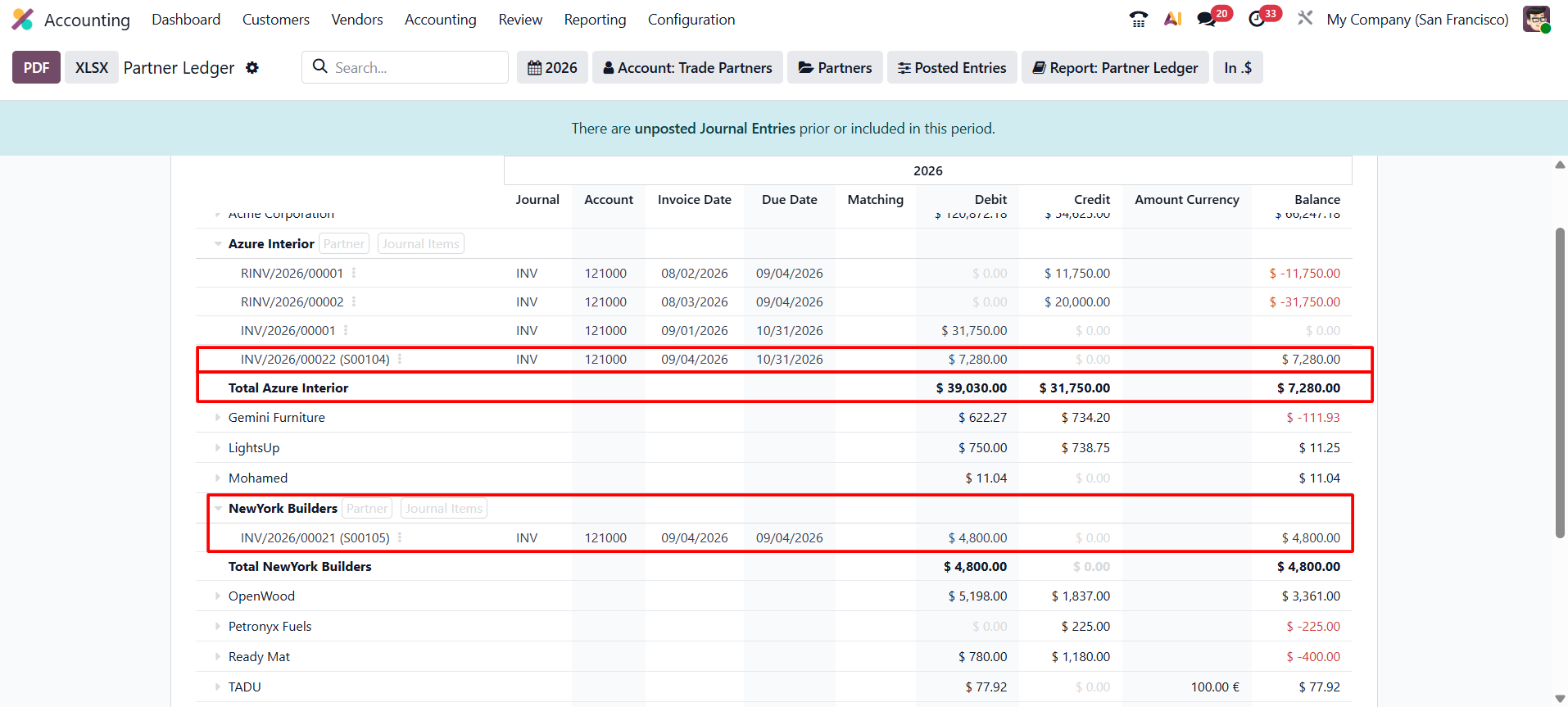The image size is (1568, 707).
Task: Click the Total NewYork Builders row label
Action: 300,566
